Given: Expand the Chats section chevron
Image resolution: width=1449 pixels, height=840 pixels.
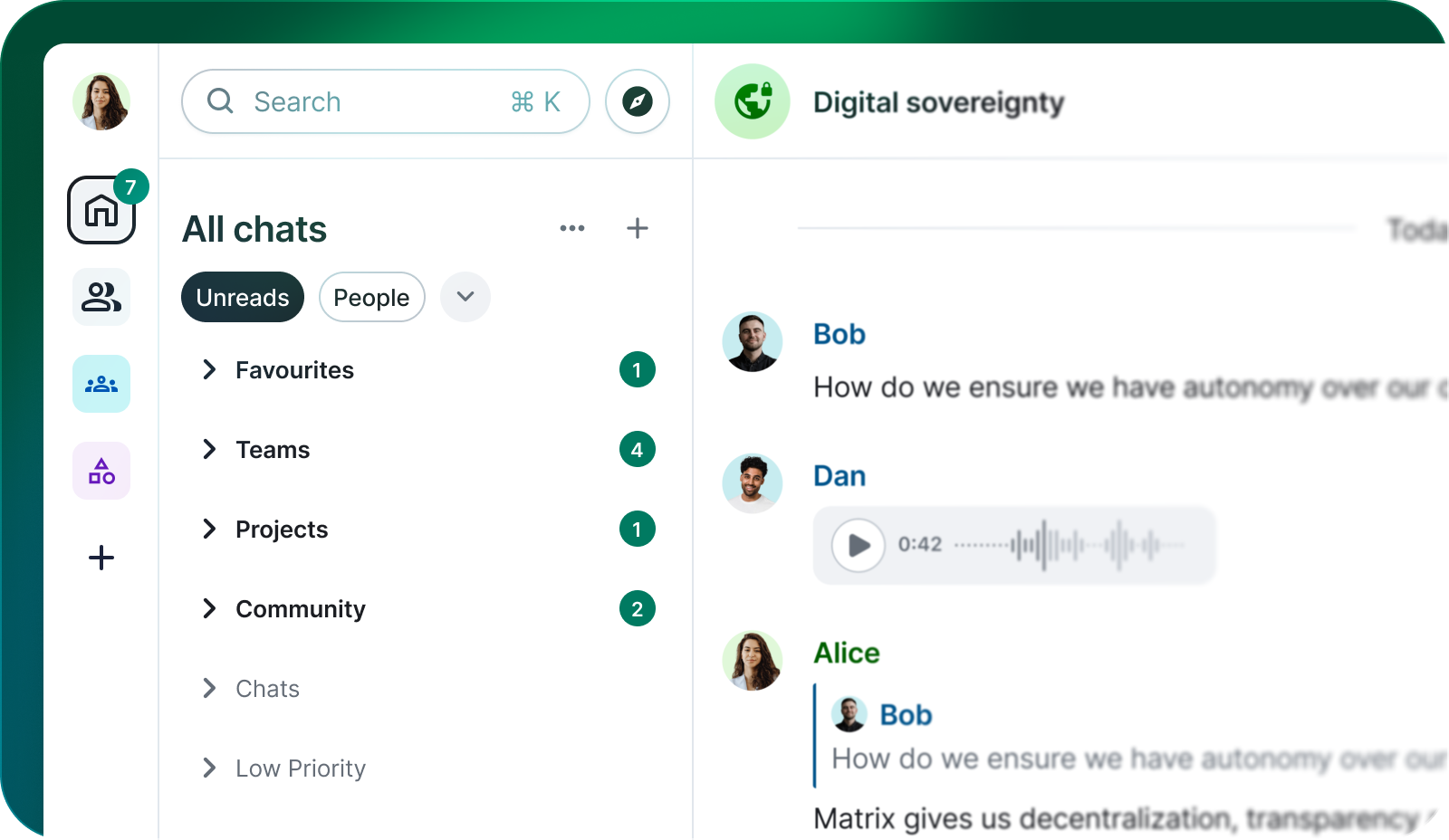Looking at the screenshot, I should tap(210, 688).
